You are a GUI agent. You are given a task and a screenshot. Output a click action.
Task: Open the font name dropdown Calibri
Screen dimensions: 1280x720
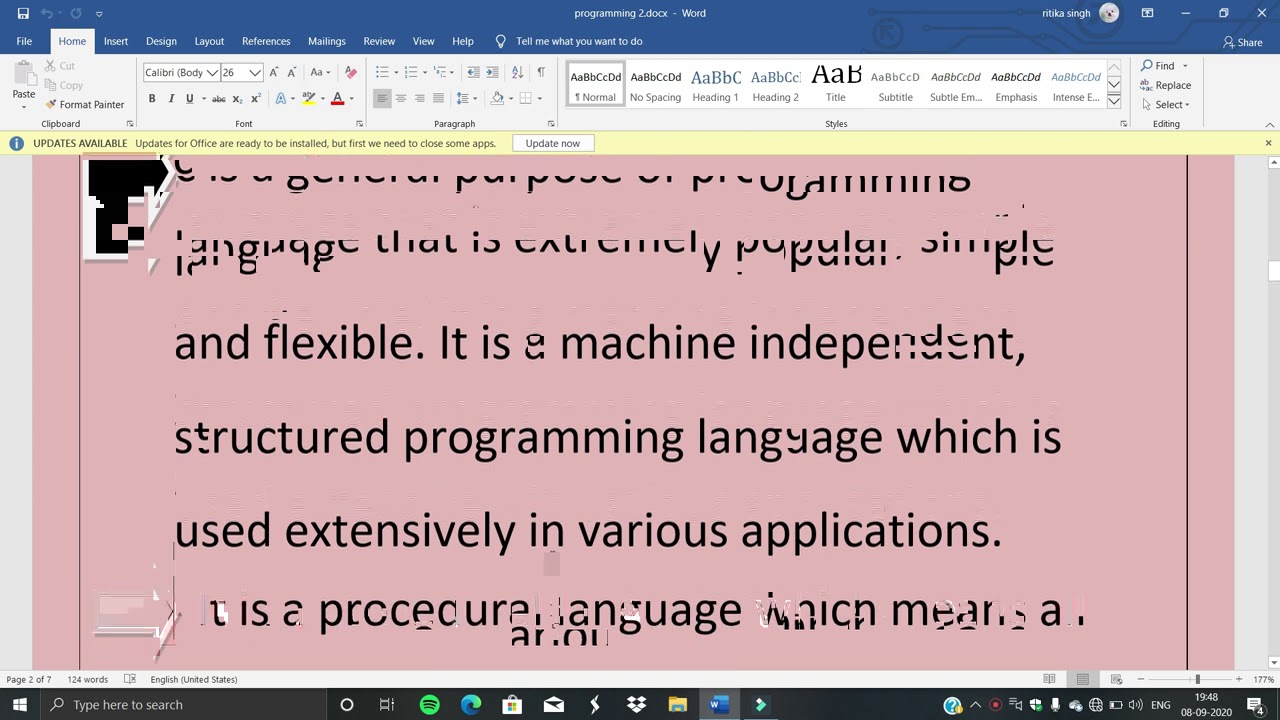(x=213, y=72)
